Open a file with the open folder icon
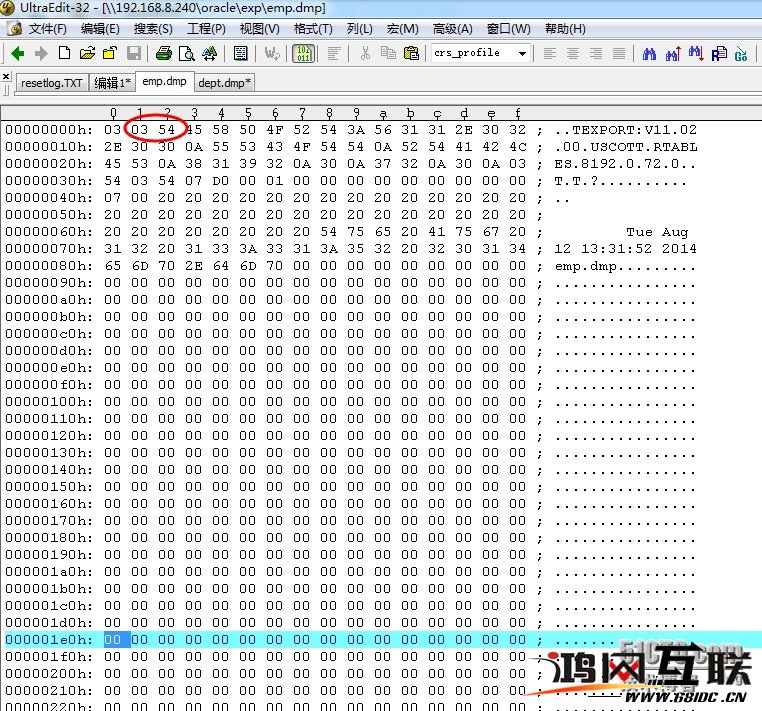 [87, 52]
